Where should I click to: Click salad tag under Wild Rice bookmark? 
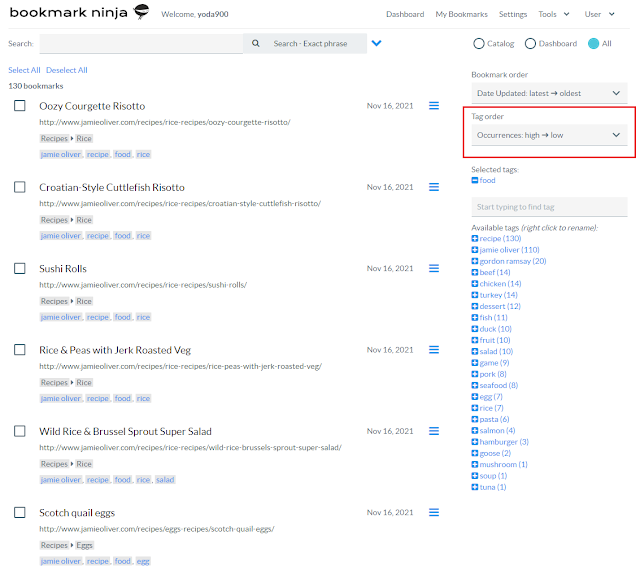165,480
